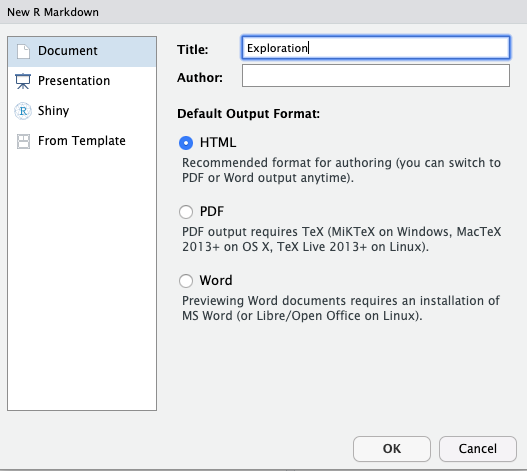Click the HTML format label text

pos(218,143)
